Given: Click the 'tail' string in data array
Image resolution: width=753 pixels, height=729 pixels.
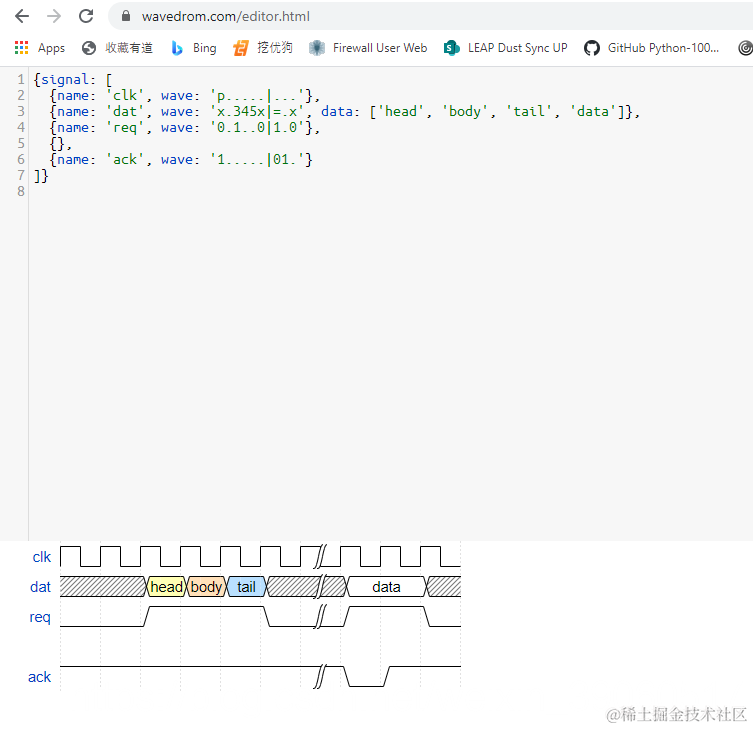Looking at the screenshot, I should click(529, 111).
